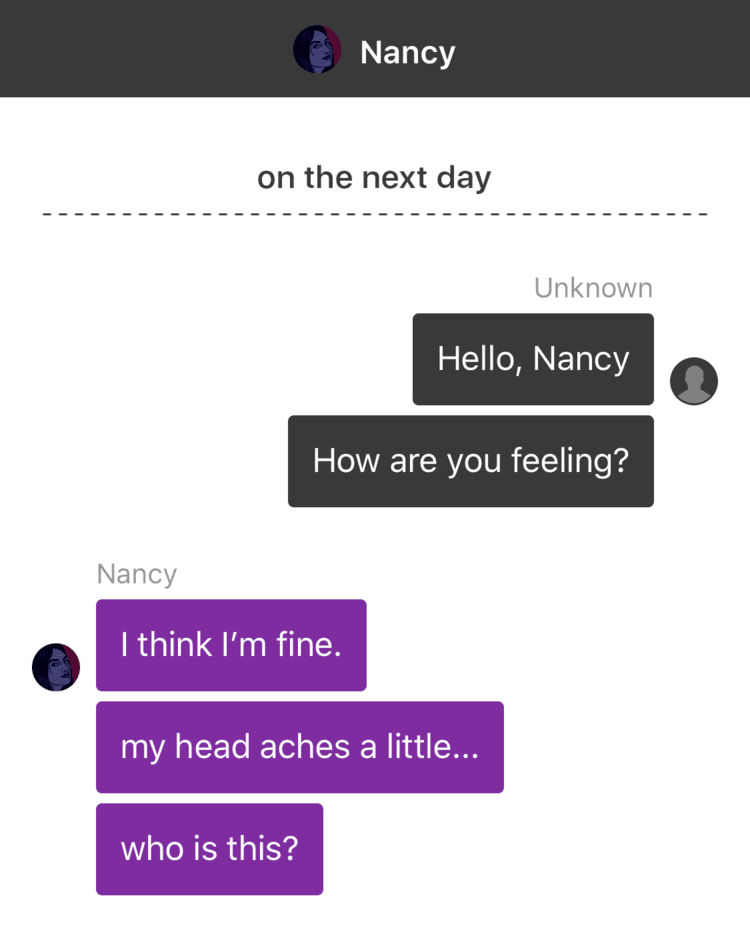Click the dashed separator line
The image size is (750, 940).
[375, 214]
